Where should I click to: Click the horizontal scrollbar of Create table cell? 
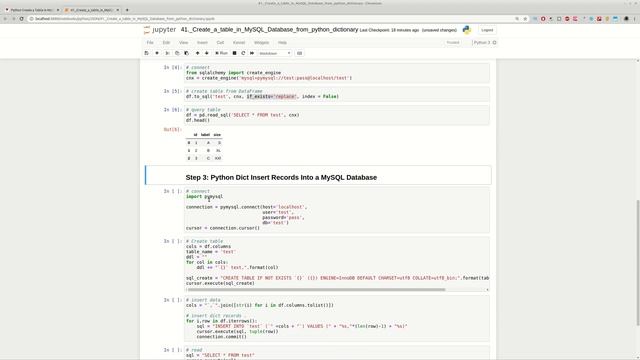click(317, 289)
